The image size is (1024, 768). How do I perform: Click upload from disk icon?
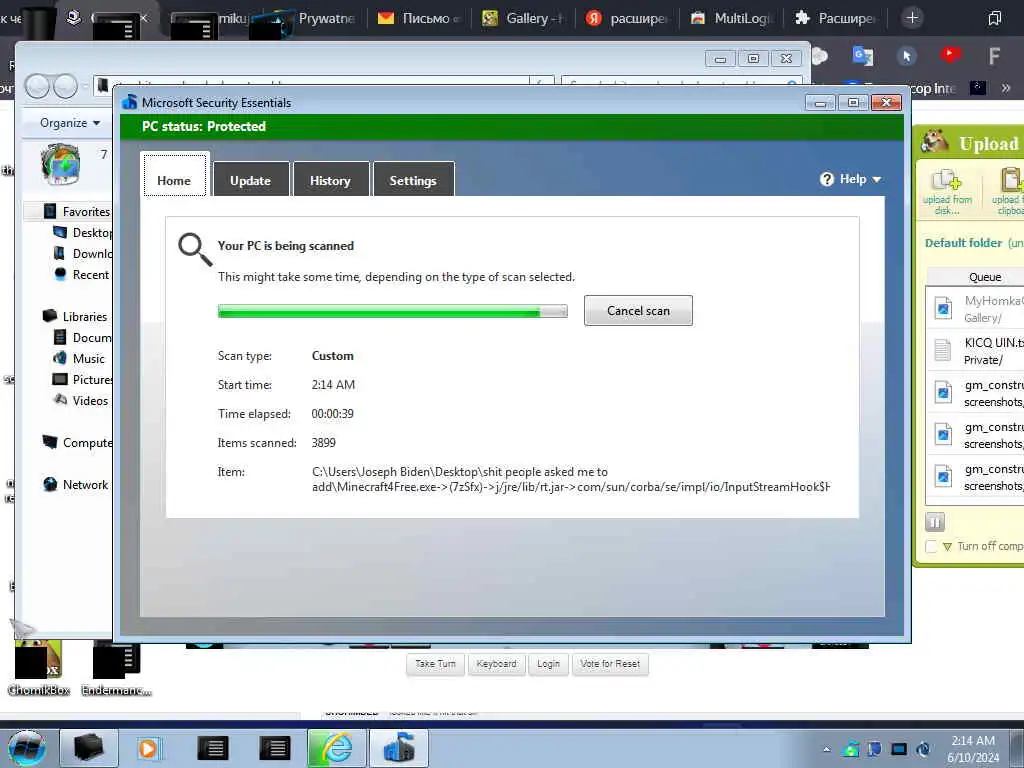pos(946,192)
